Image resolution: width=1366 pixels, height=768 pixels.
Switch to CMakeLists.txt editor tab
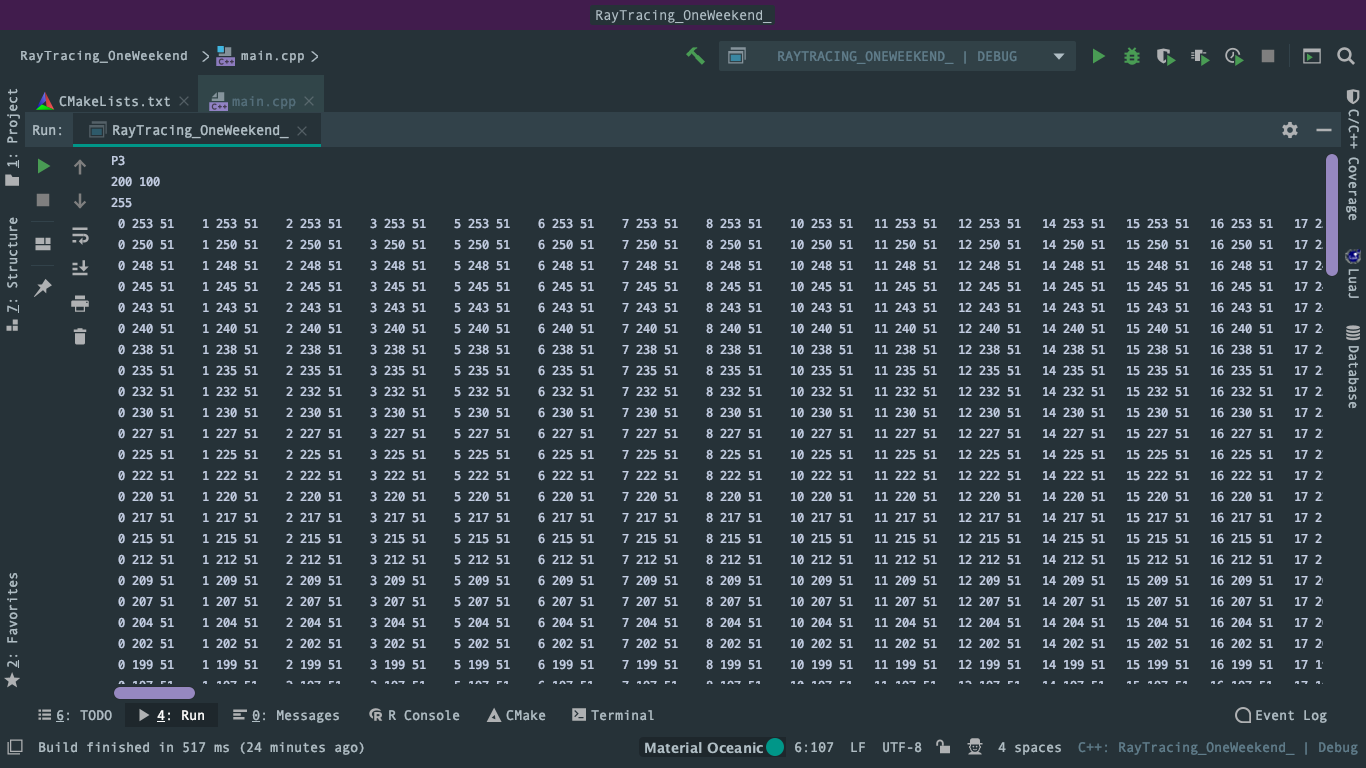click(113, 101)
